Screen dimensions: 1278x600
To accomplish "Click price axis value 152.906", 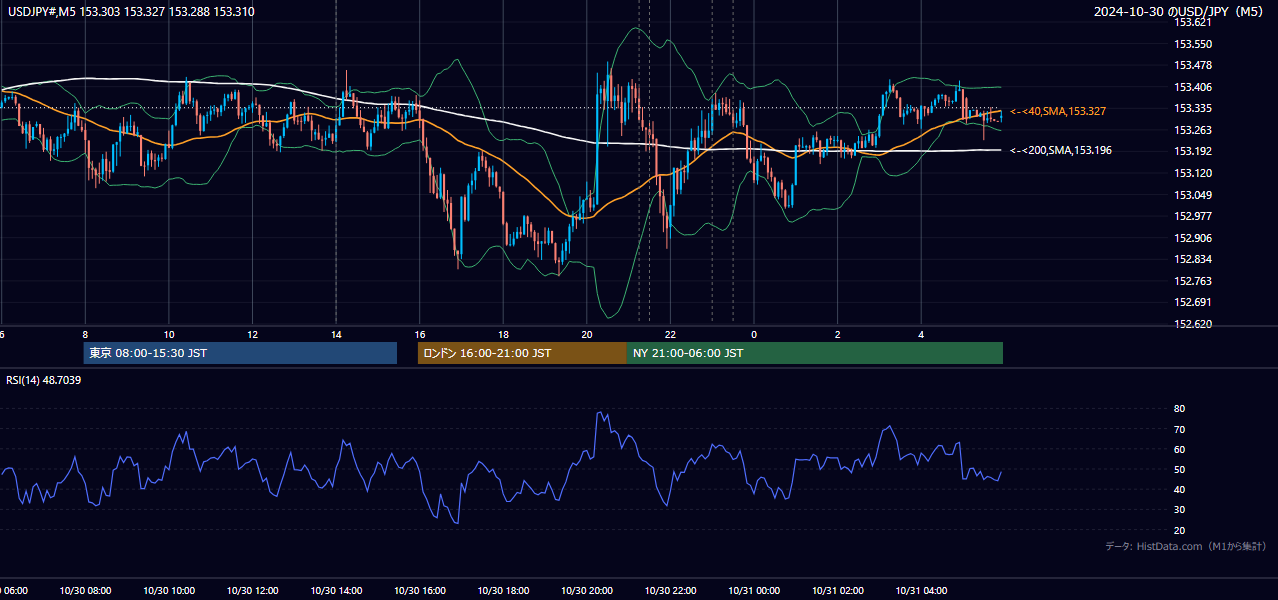I will click(1191, 238).
